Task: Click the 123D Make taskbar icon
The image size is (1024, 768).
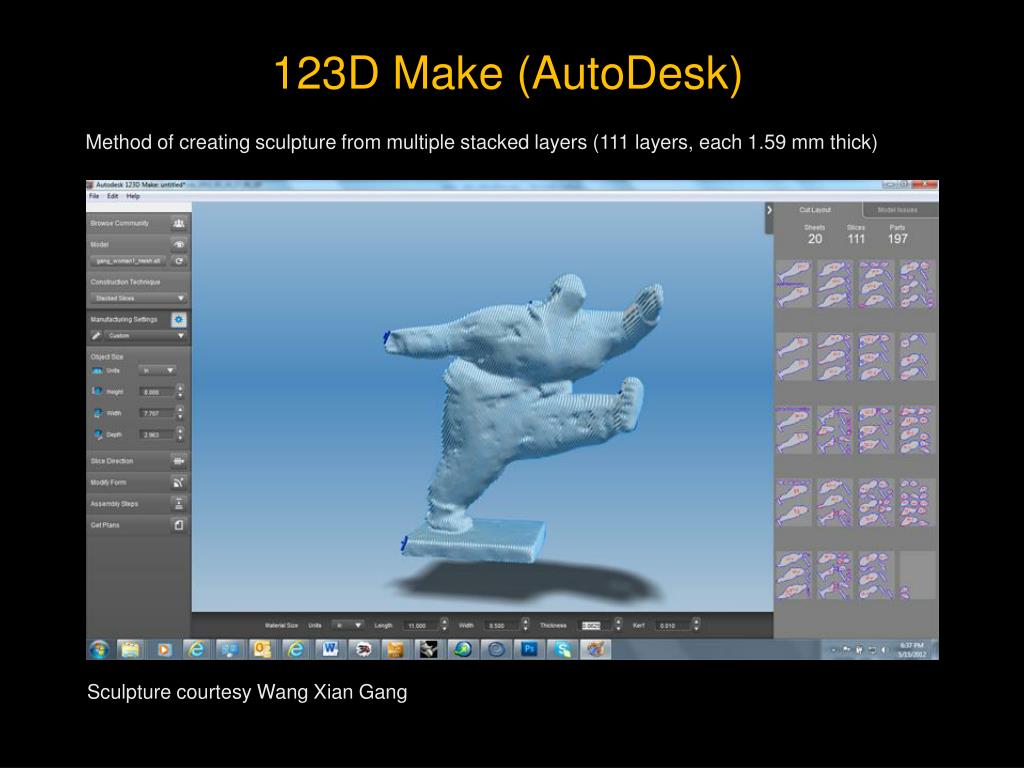Action: (x=595, y=649)
